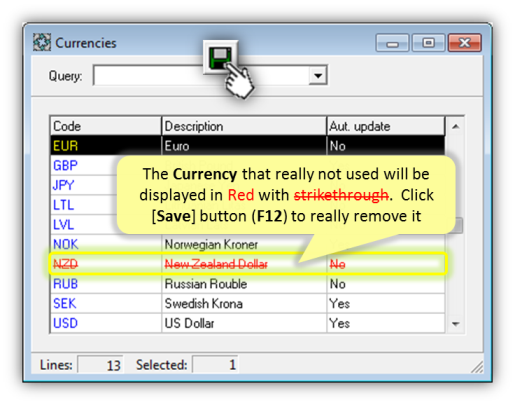515x405 pixels.
Task: Sort by the Description column header
Action: click(x=244, y=126)
